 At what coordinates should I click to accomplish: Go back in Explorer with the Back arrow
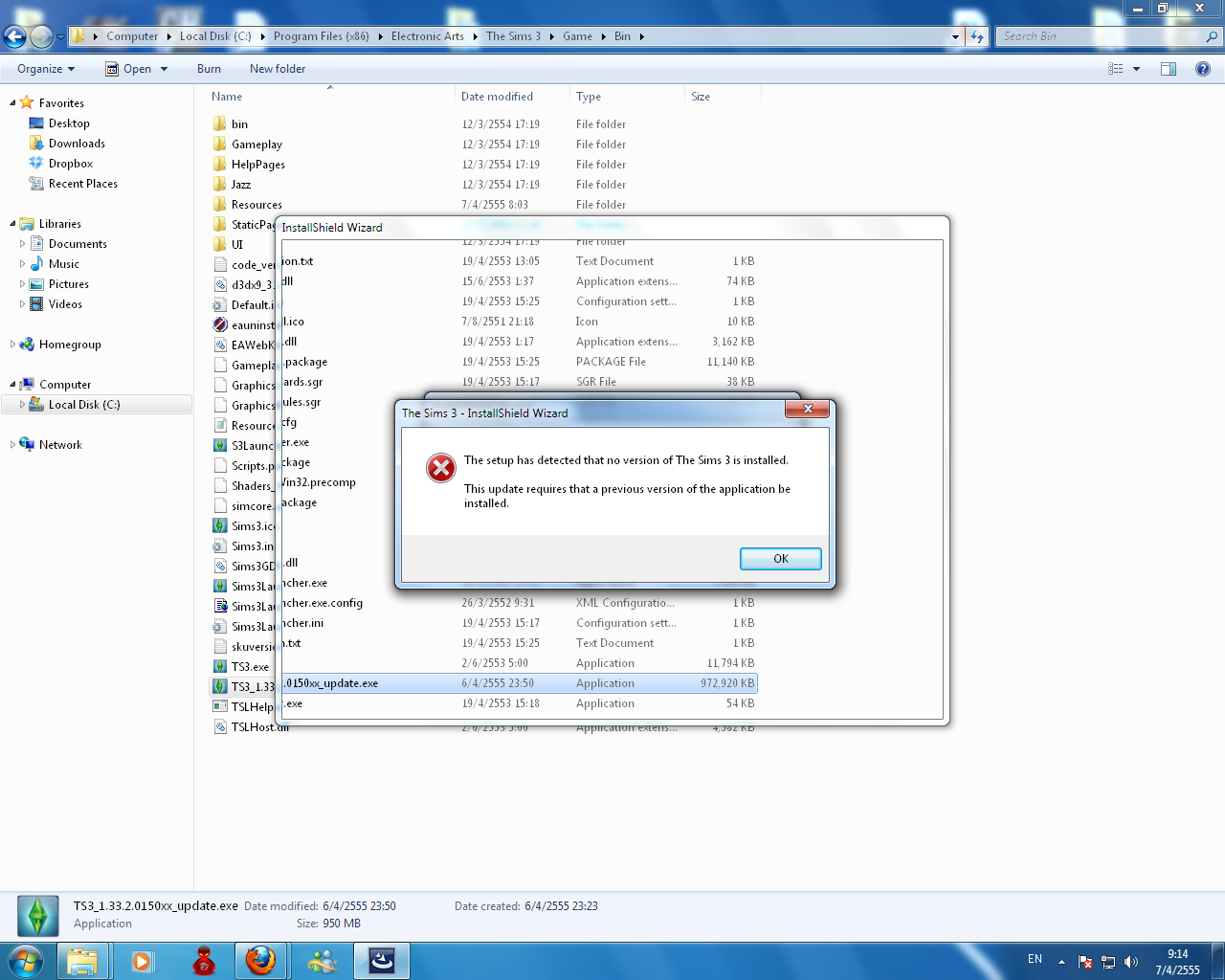[x=14, y=36]
